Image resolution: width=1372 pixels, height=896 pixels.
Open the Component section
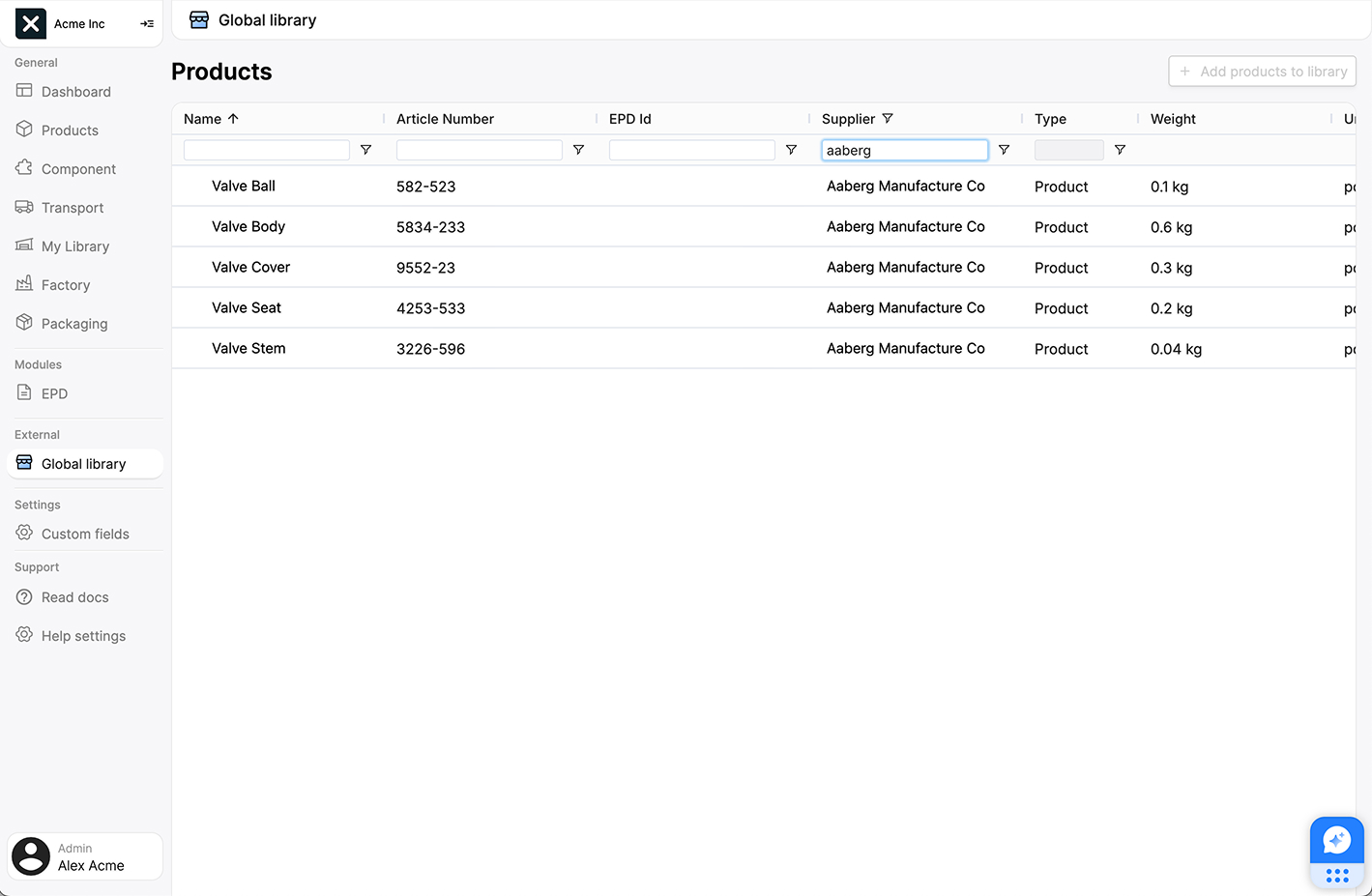point(78,168)
